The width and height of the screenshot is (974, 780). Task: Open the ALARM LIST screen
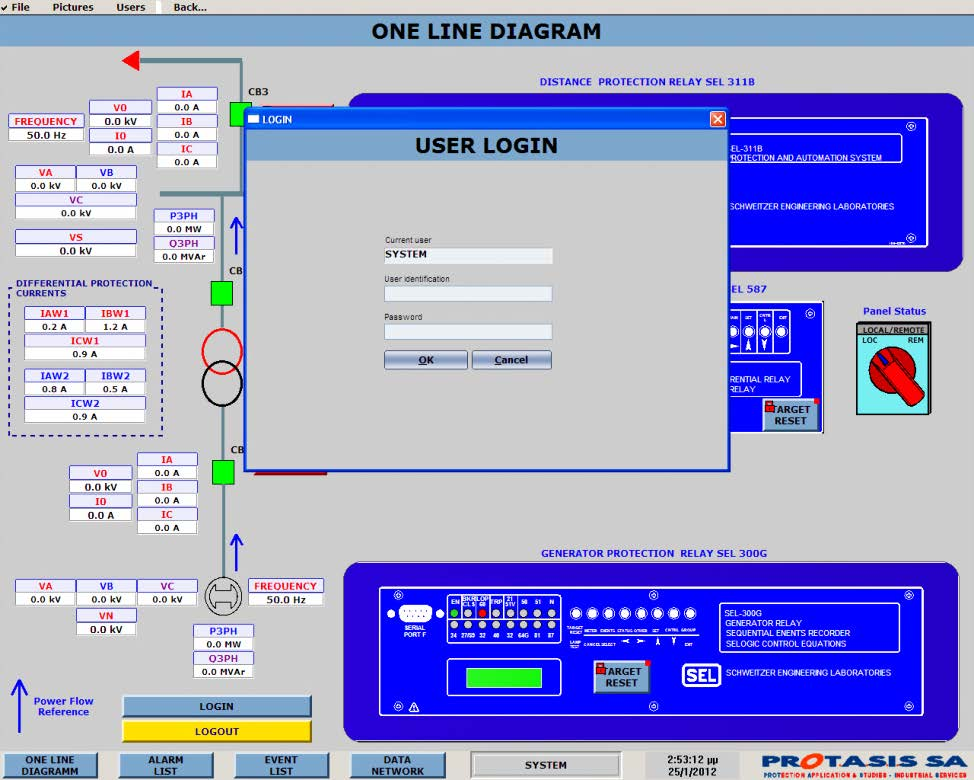coord(166,765)
